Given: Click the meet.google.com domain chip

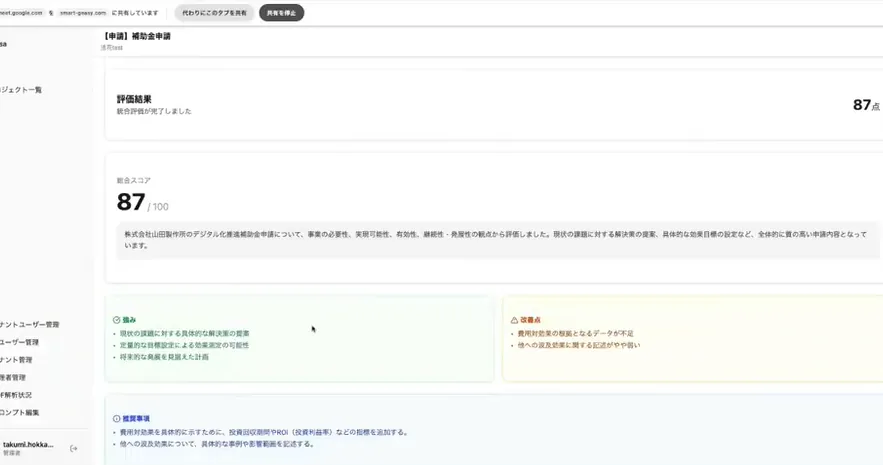Looking at the screenshot, I should click(21, 13).
